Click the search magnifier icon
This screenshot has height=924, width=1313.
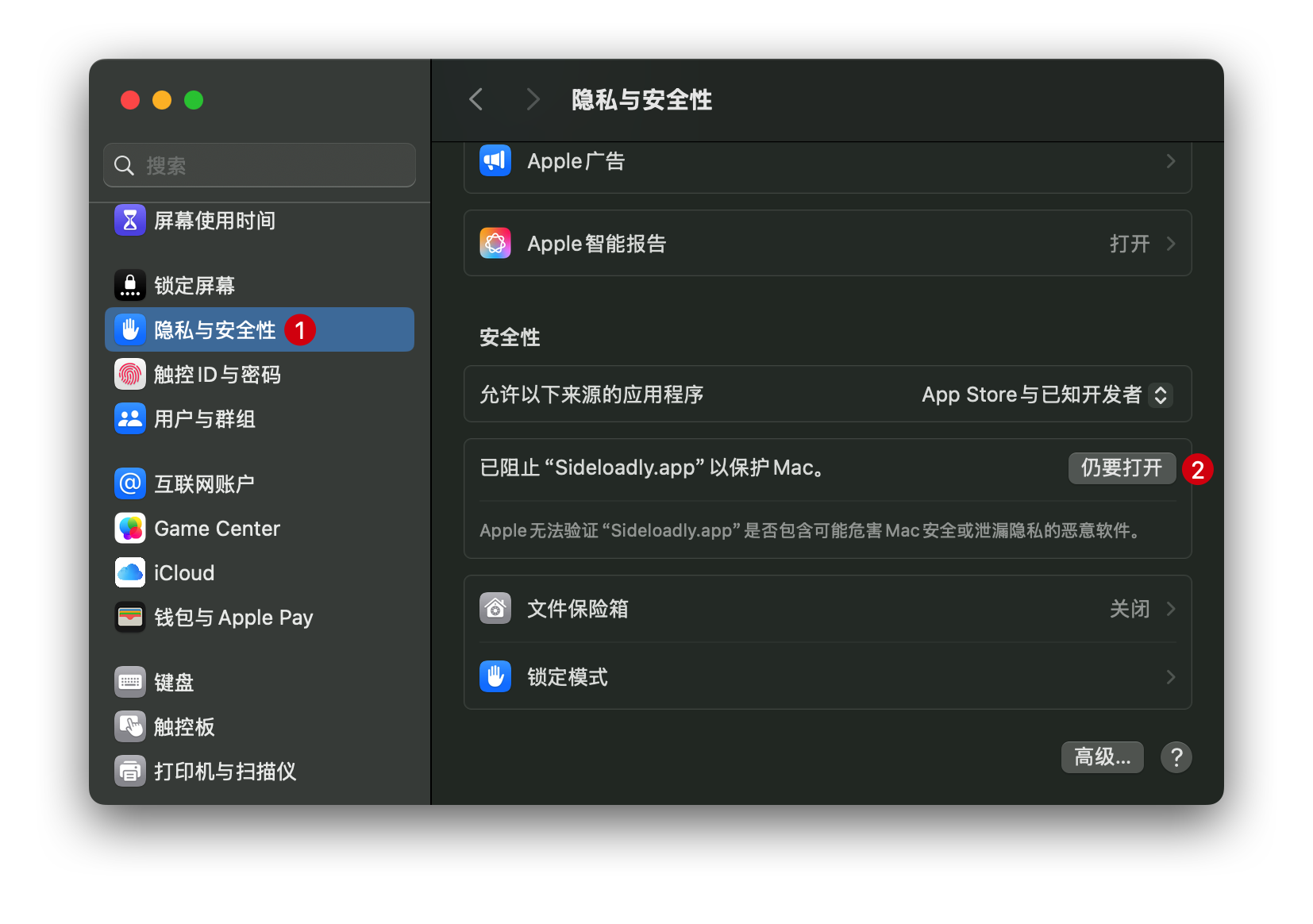(125, 166)
